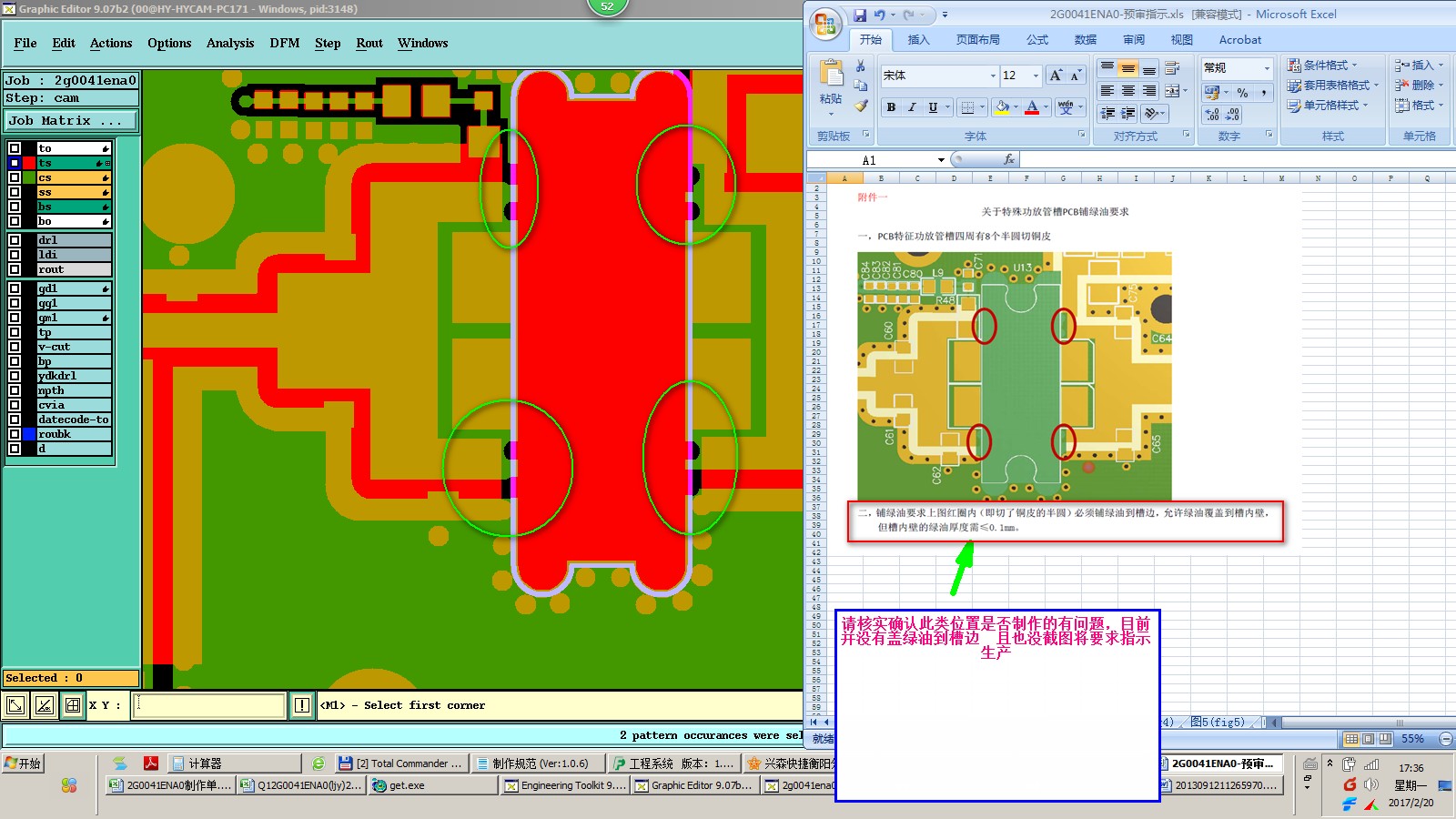Open 套用表格格式 table format dropdown
Image resolution: width=1456 pixels, height=819 pixels.
(1332, 86)
